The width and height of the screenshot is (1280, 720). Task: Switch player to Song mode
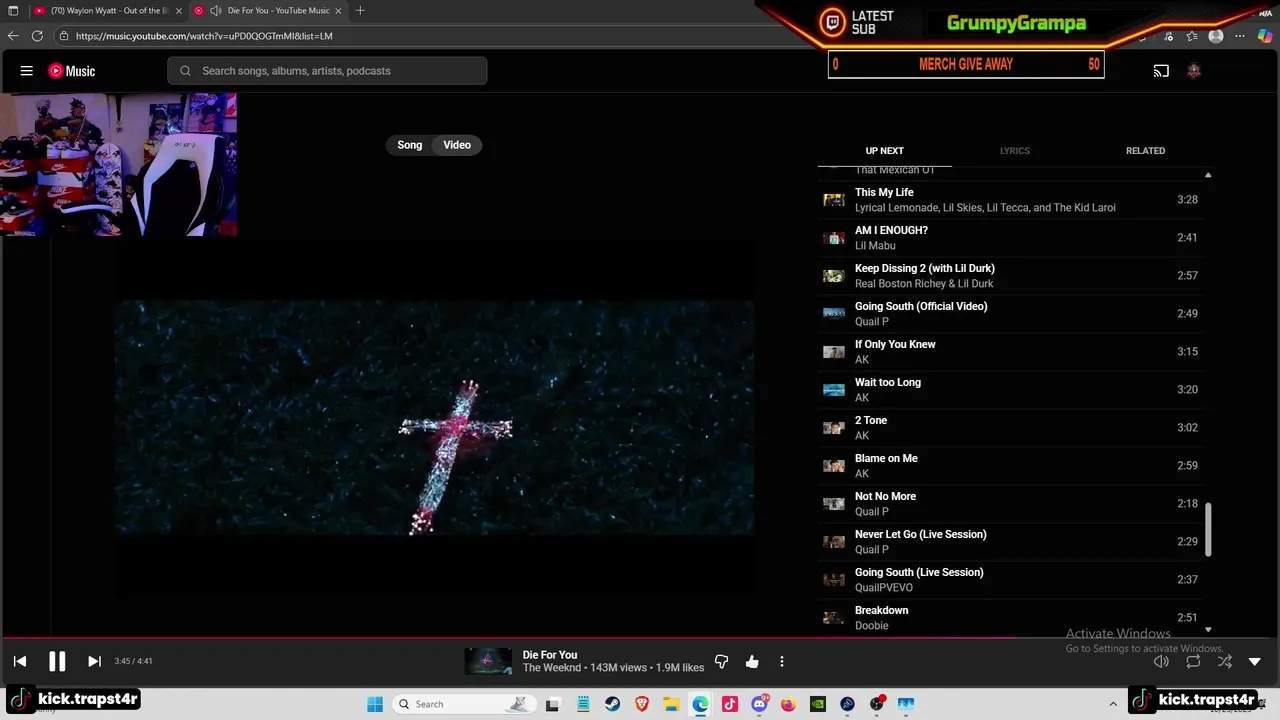[410, 145]
